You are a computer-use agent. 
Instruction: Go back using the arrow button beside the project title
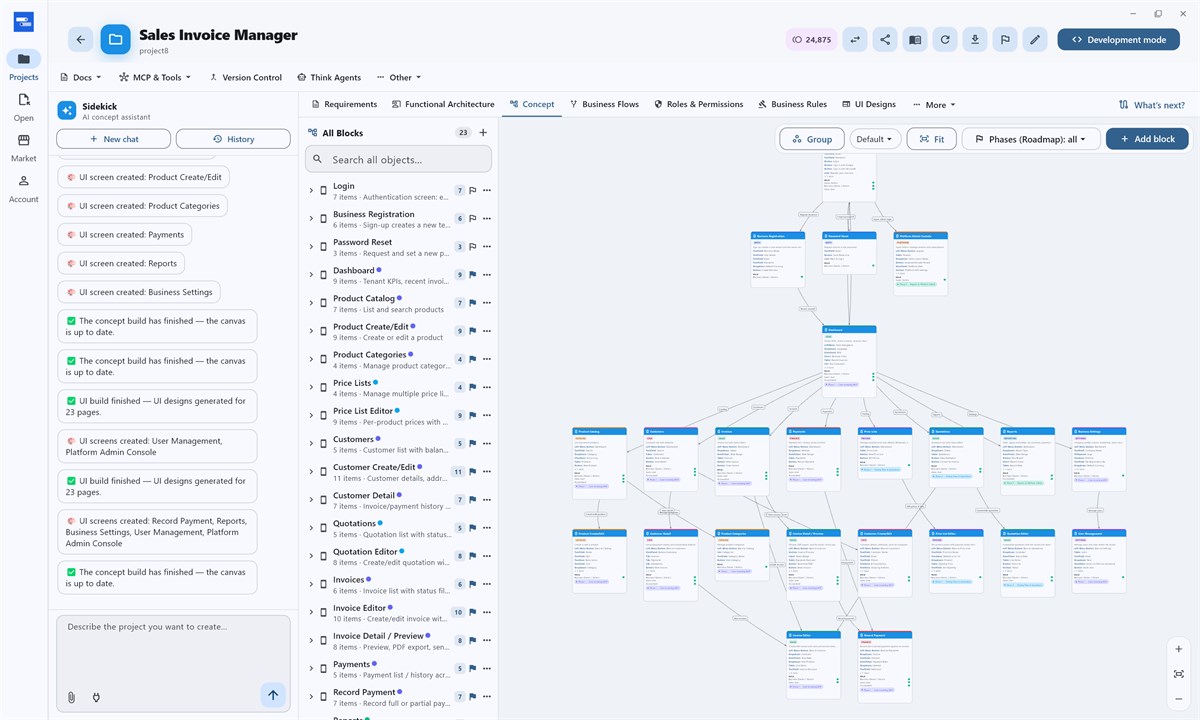point(81,40)
